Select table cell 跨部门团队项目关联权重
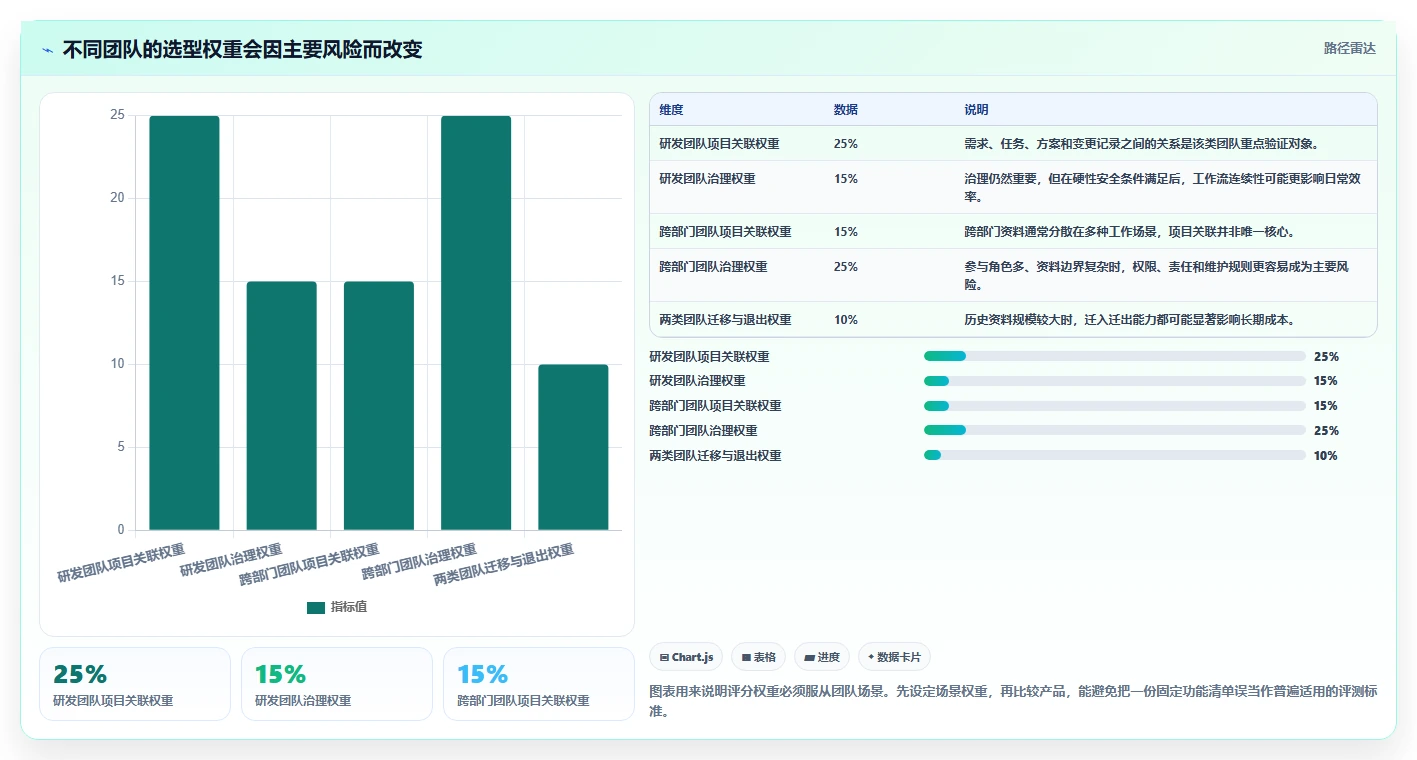1417x760 pixels. (x=725, y=232)
